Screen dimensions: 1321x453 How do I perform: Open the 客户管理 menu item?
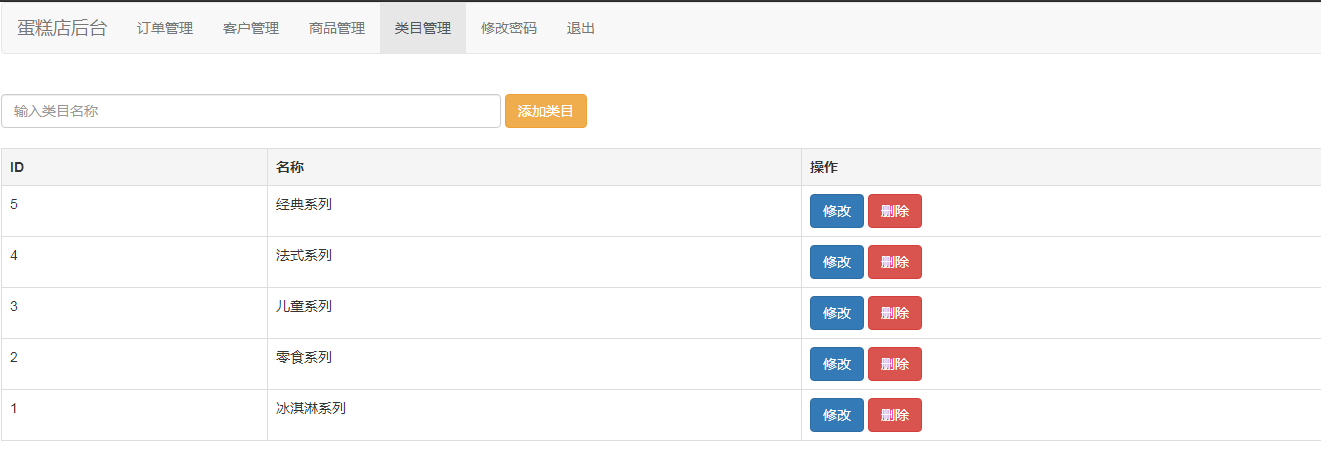pyautogui.click(x=251, y=28)
